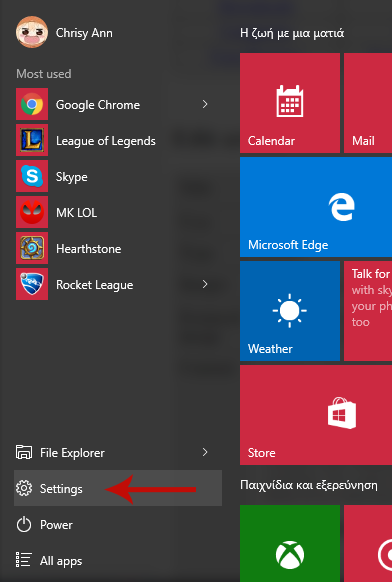
Task: Click the All apps list icon
Action: click(24, 560)
